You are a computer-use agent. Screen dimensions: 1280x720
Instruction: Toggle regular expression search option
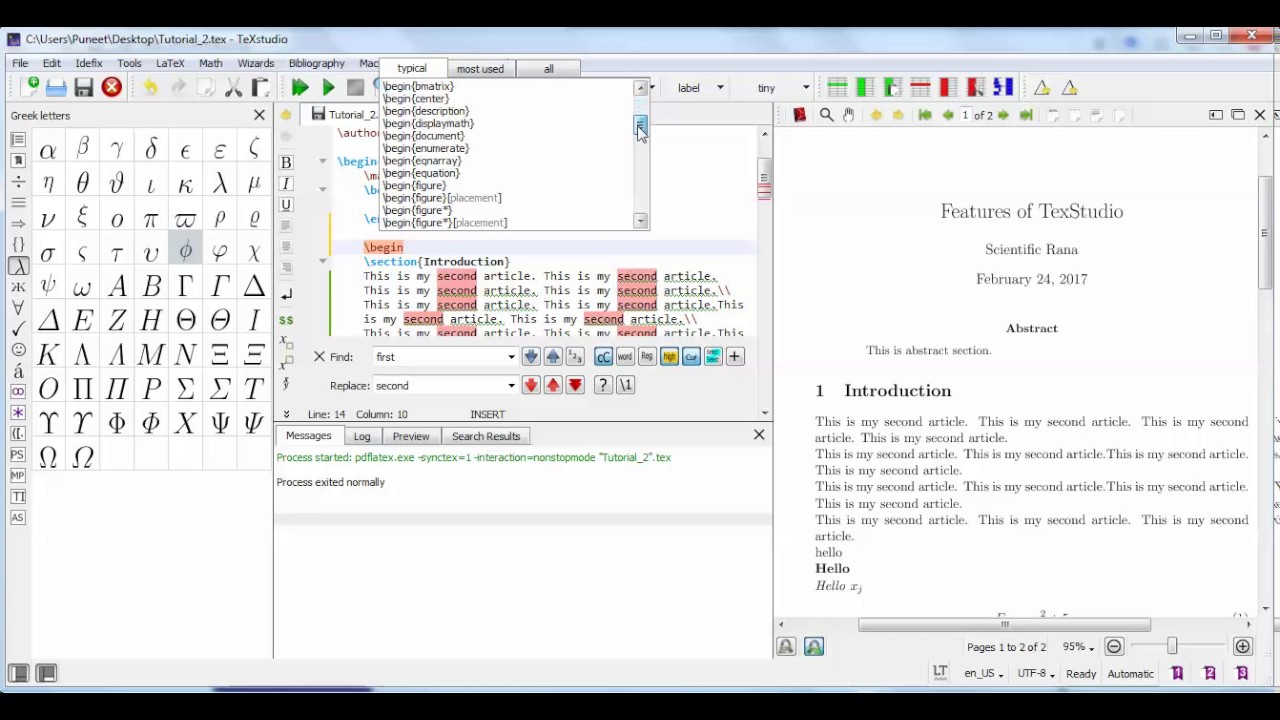[647, 357]
